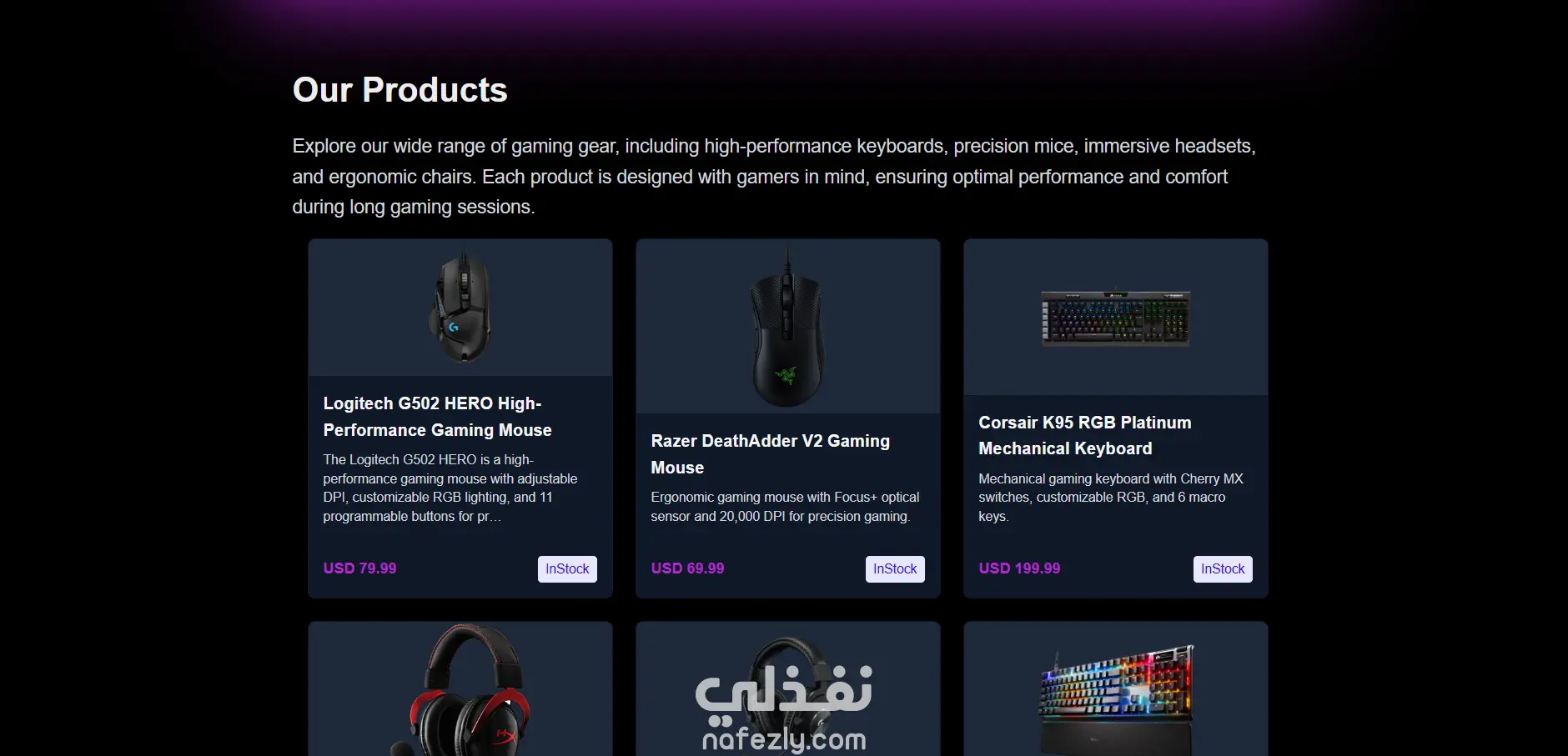
Task: Select the USD 199.99 price label
Action: [1019, 568]
